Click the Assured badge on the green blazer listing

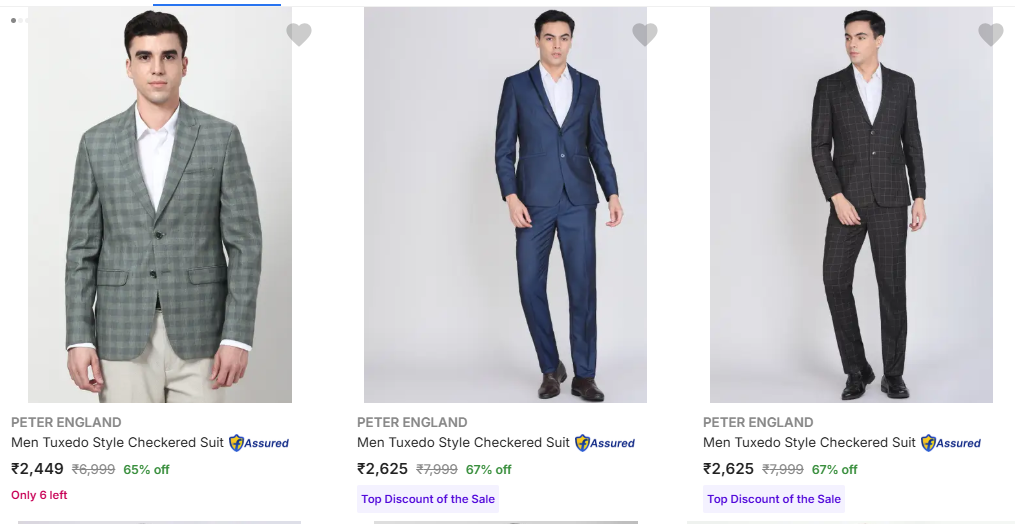tap(259, 443)
